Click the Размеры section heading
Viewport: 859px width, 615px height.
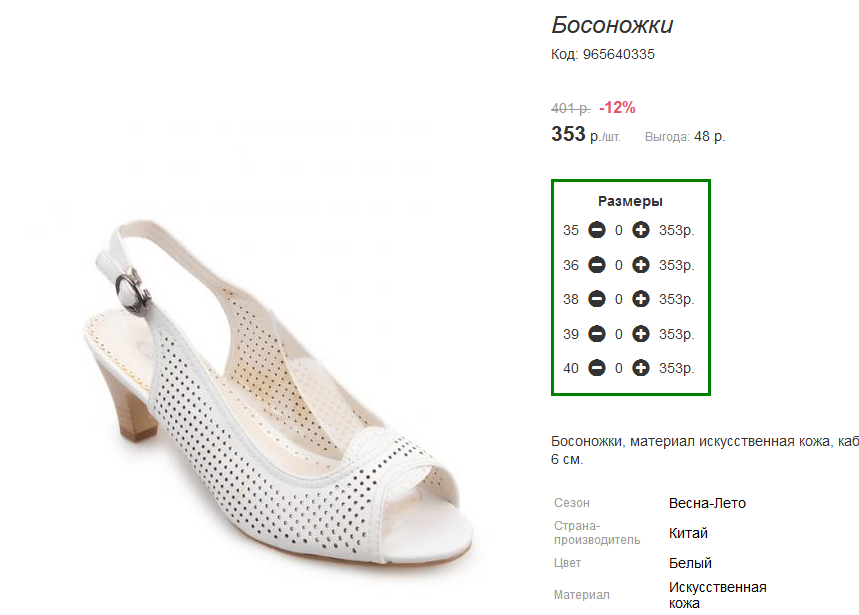click(630, 201)
